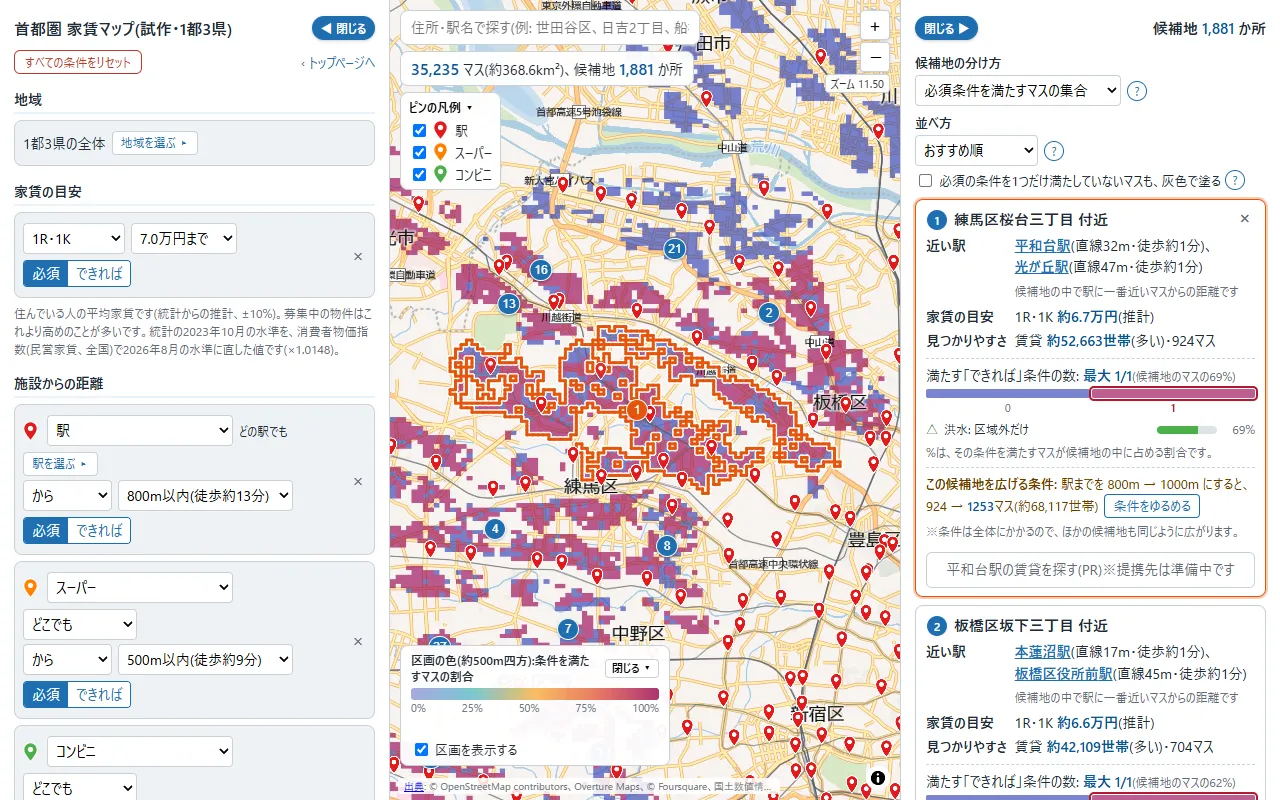Collapse color legend via 閉じる dropdown
Viewport: 1280px width, 800px height.
click(632, 668)
